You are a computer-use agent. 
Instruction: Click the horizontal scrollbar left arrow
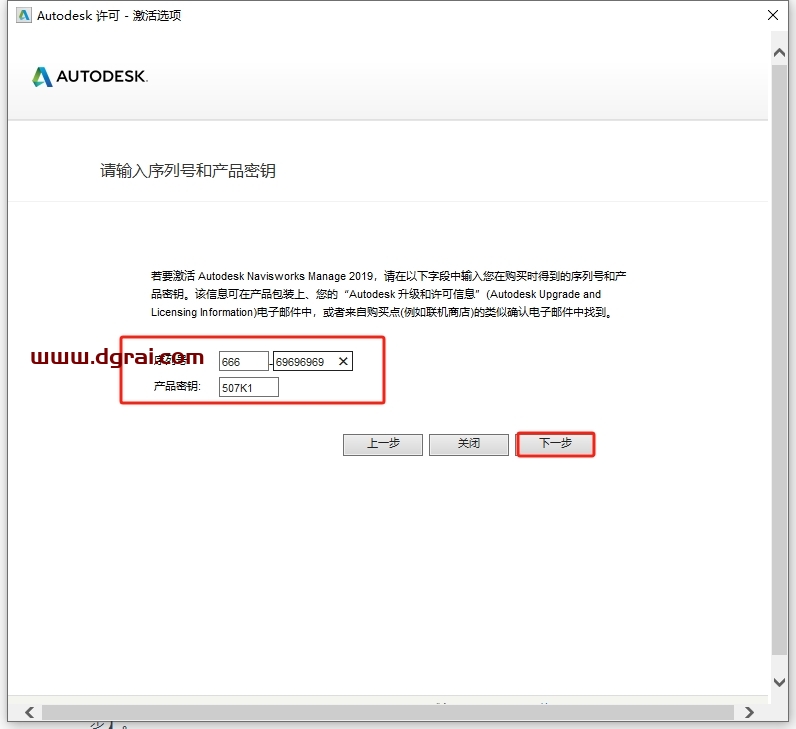[x=29, y=712]
